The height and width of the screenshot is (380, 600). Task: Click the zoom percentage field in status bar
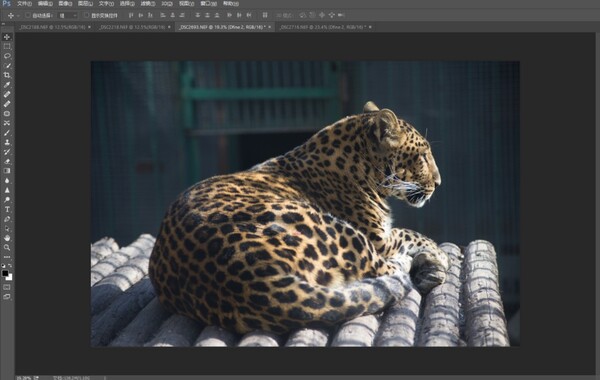[x=24, y=378]
